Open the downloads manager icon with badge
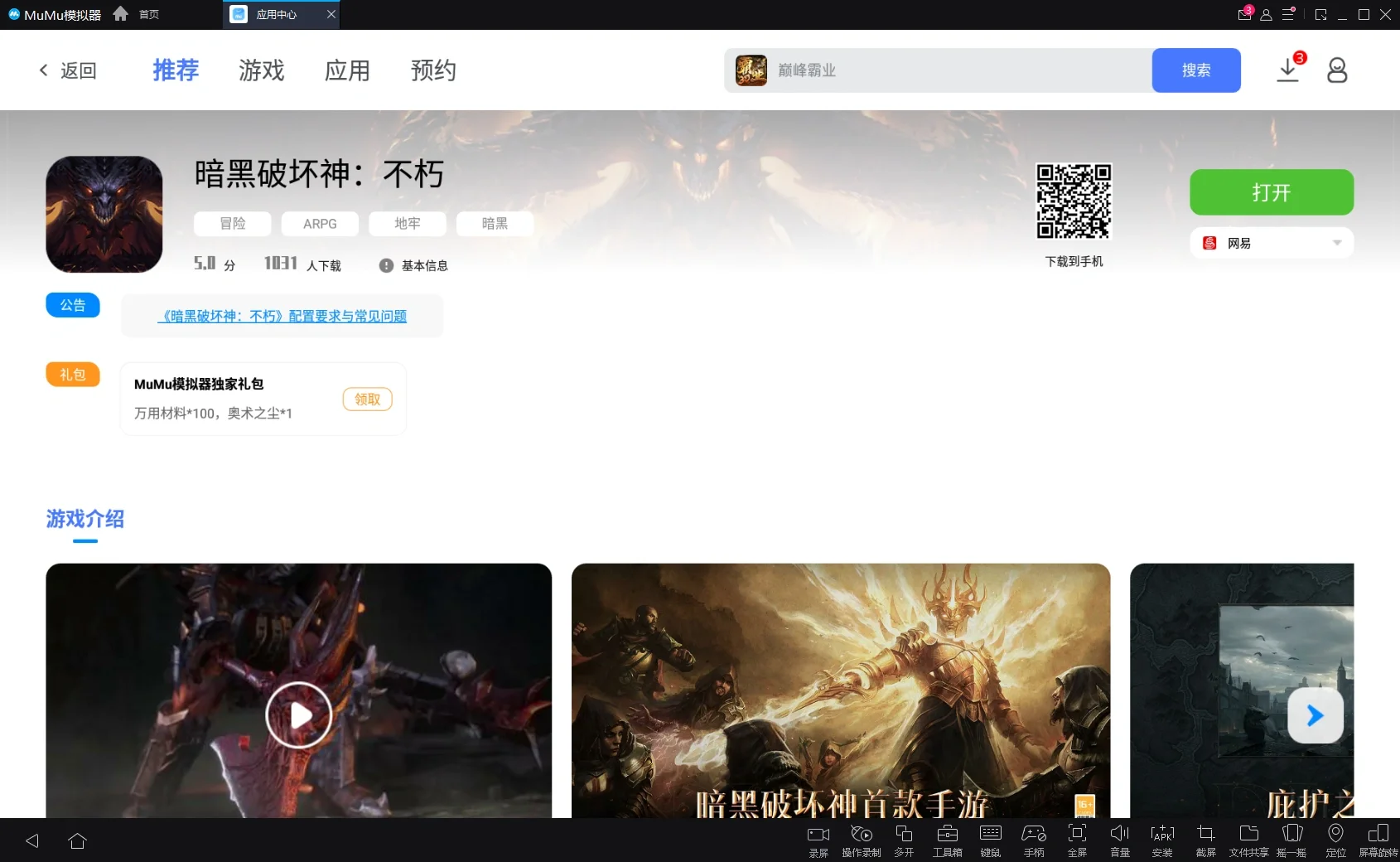 pyautogui.click(x=1289, y=69)
